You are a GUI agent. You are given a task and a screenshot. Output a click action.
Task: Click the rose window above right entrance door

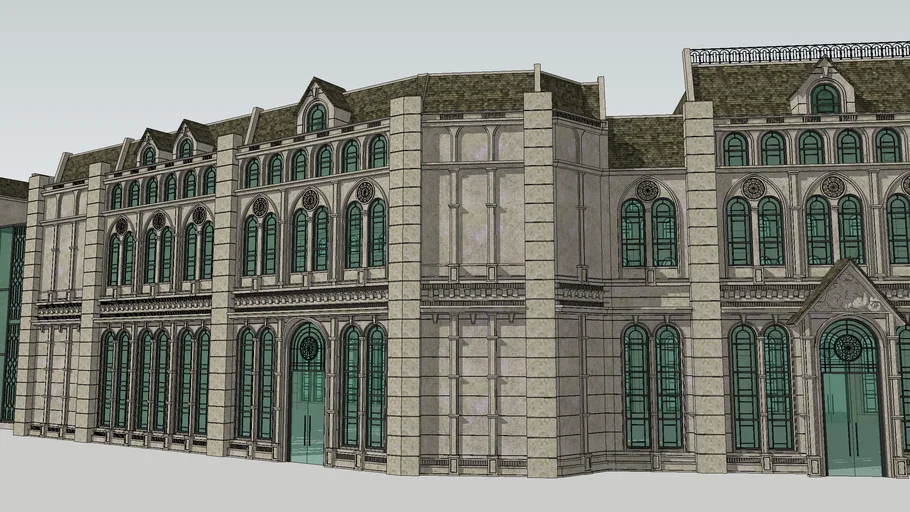[849, 347]
